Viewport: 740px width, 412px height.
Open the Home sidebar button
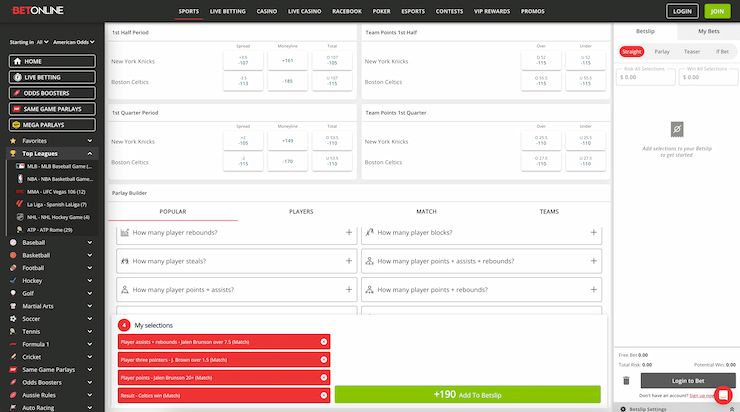[x=52, y=61]
